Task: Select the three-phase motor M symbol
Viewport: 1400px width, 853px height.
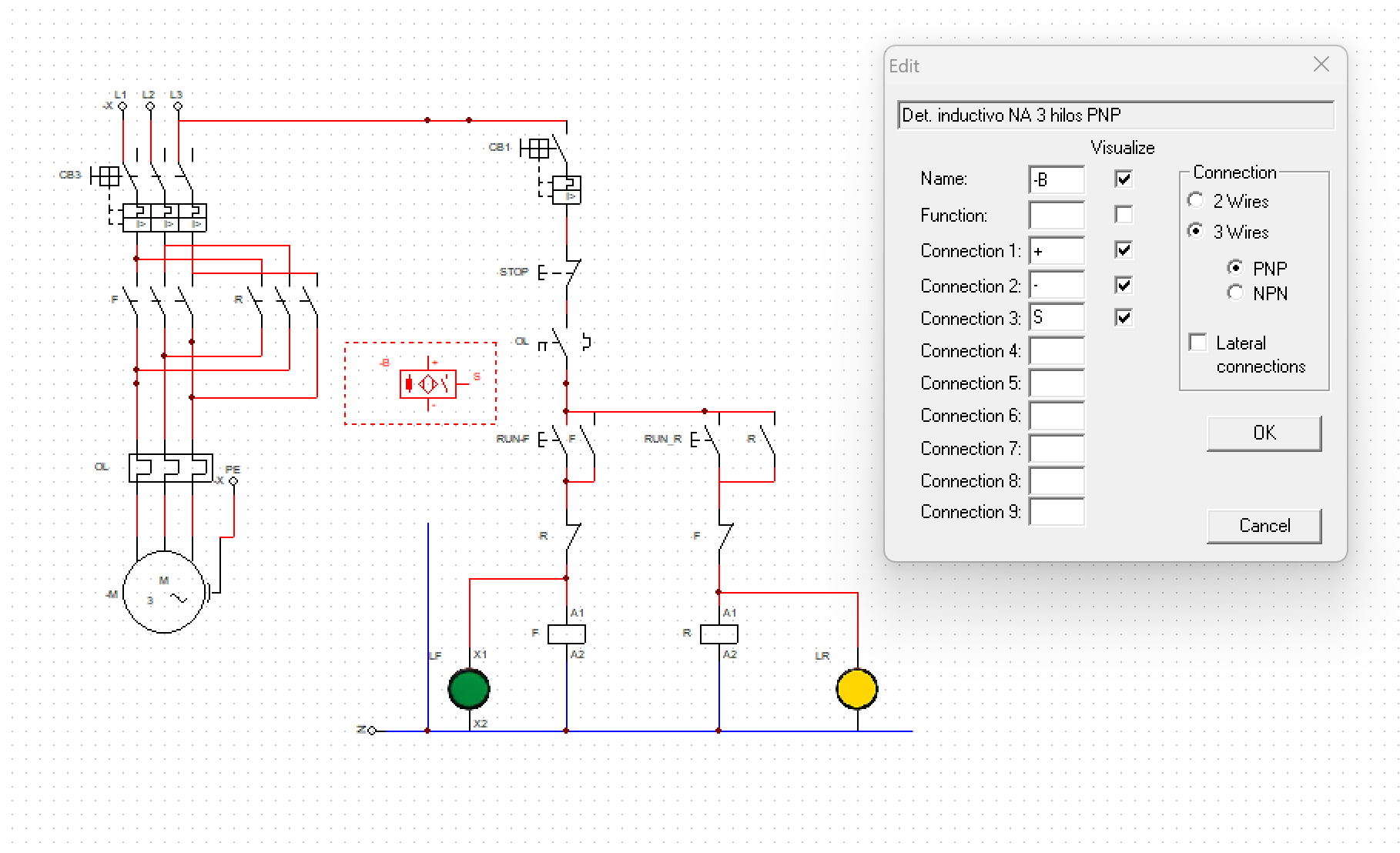Action: pos(164,592)
